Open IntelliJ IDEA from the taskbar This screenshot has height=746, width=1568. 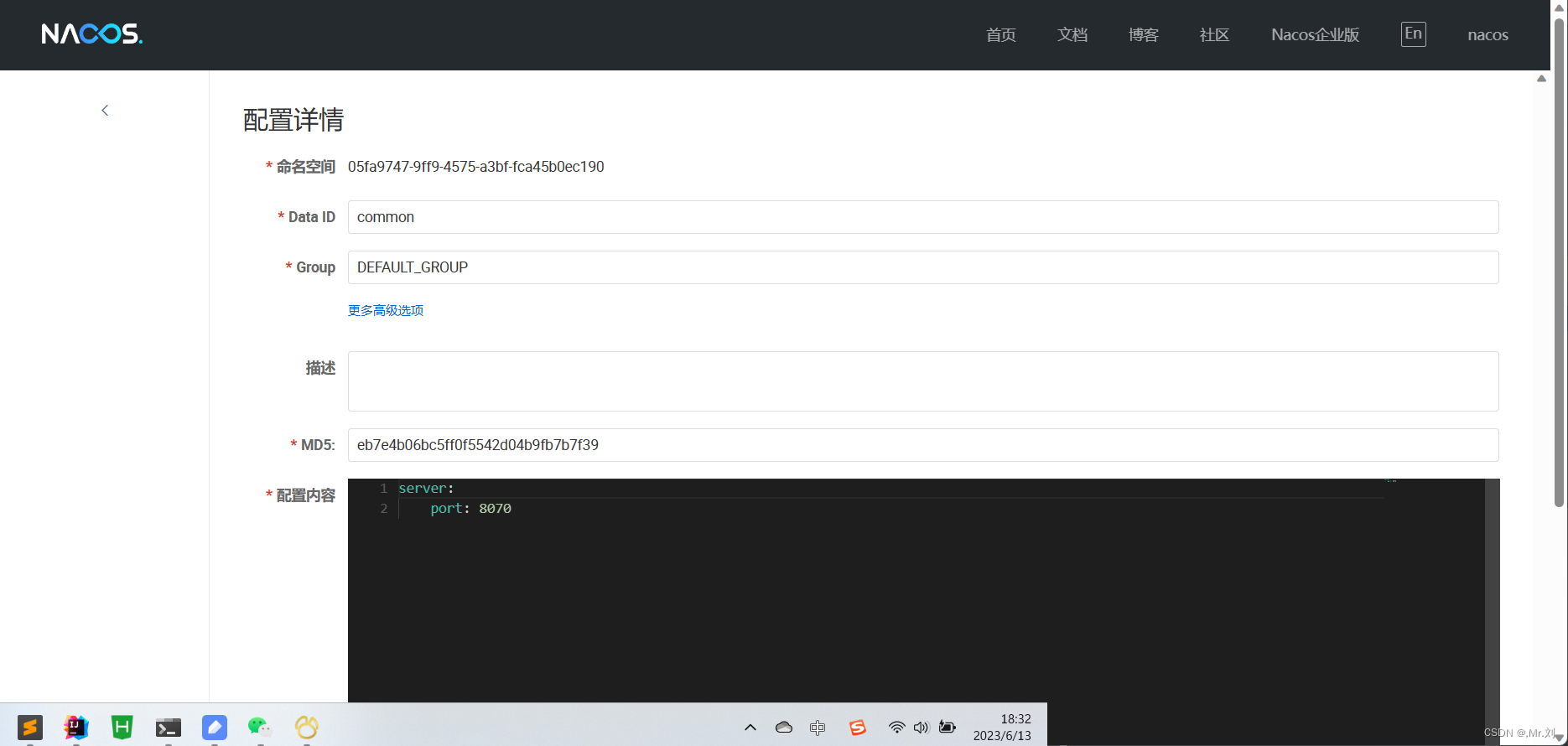click(76, 727)
